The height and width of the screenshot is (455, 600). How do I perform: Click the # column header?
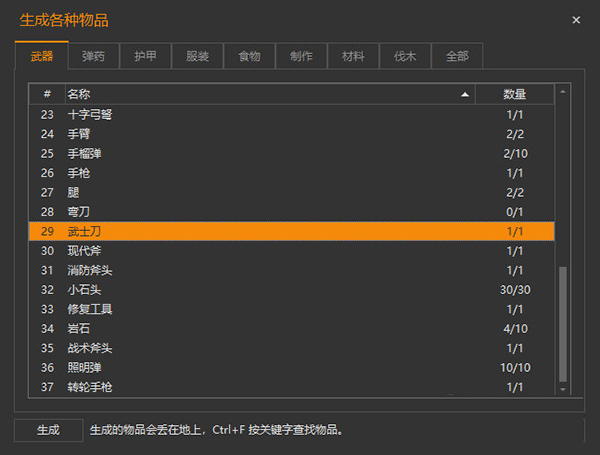(x=47, y=94)
